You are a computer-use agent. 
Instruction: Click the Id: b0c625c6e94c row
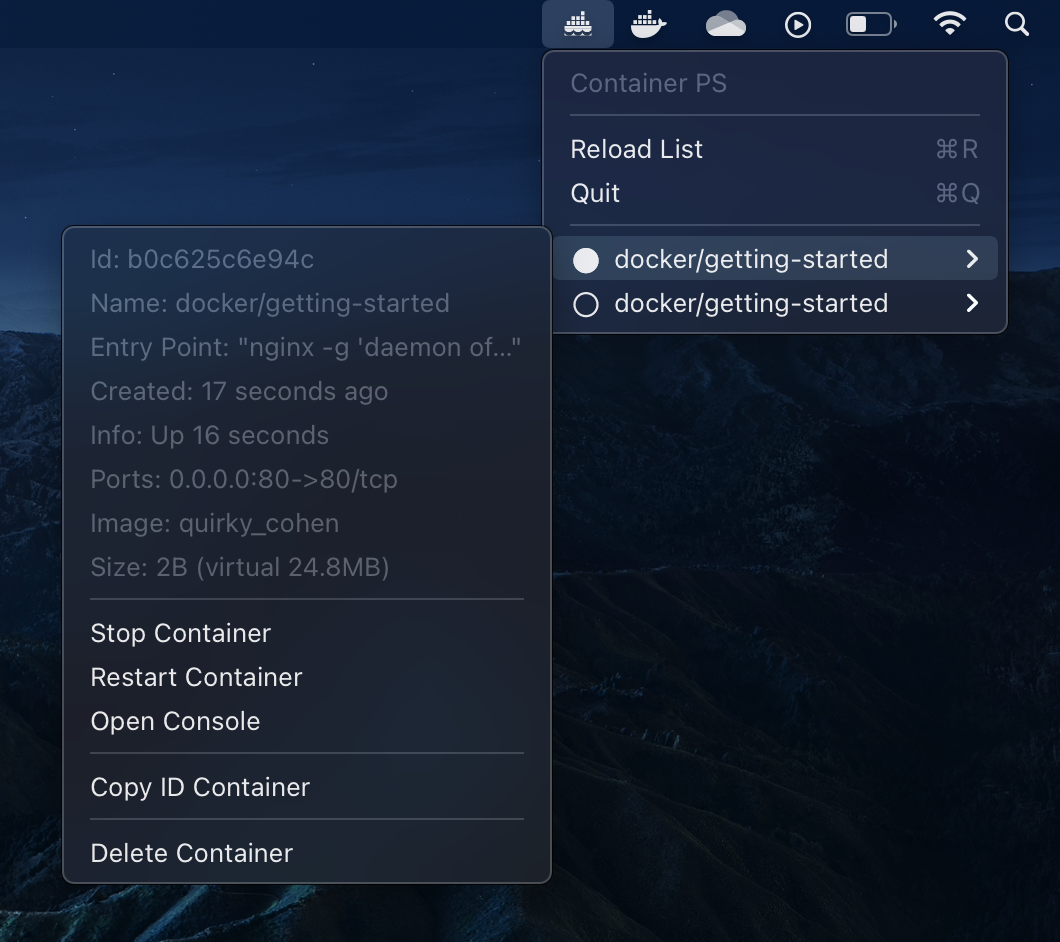(307, 260)
